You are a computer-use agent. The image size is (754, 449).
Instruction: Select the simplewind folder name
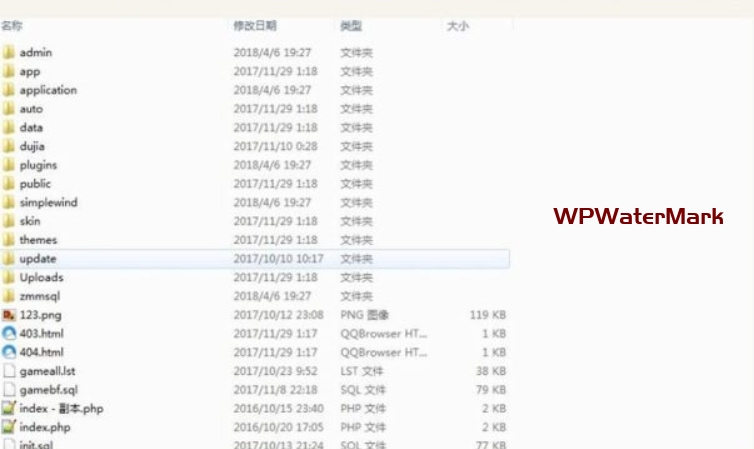coord(48,203)
